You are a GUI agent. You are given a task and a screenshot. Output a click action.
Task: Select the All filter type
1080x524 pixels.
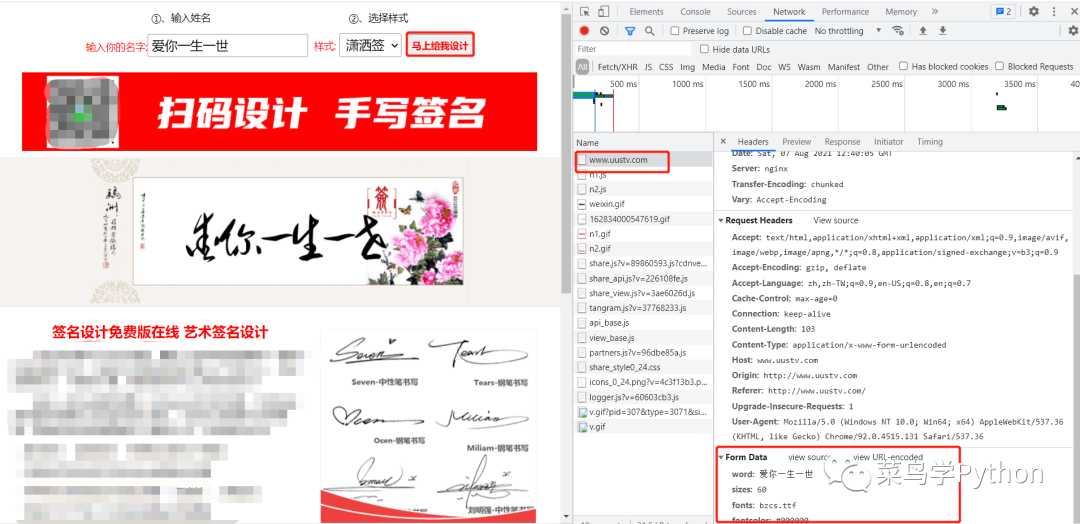583,67
